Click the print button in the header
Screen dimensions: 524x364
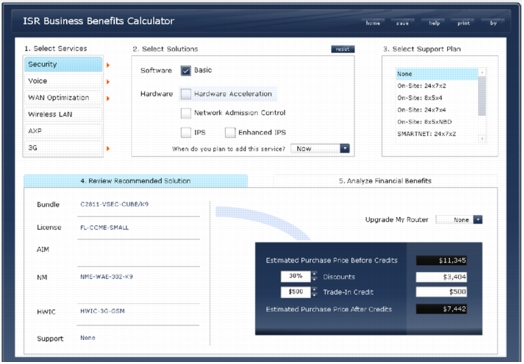pyautogui.click(x=464, y=23)
